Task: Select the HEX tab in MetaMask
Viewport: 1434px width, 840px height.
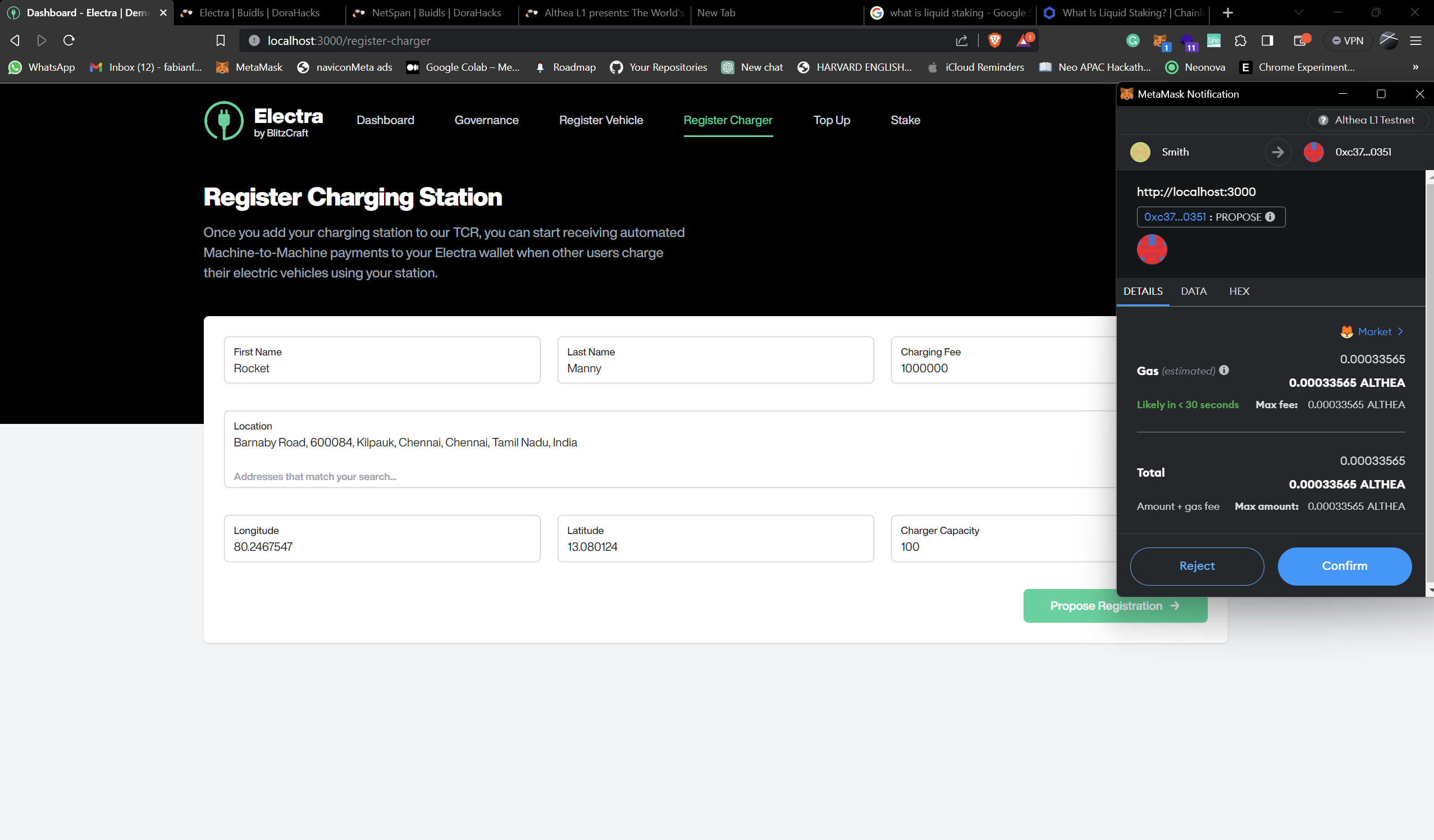Action: pyautogui.click(x=1239, y=291)
